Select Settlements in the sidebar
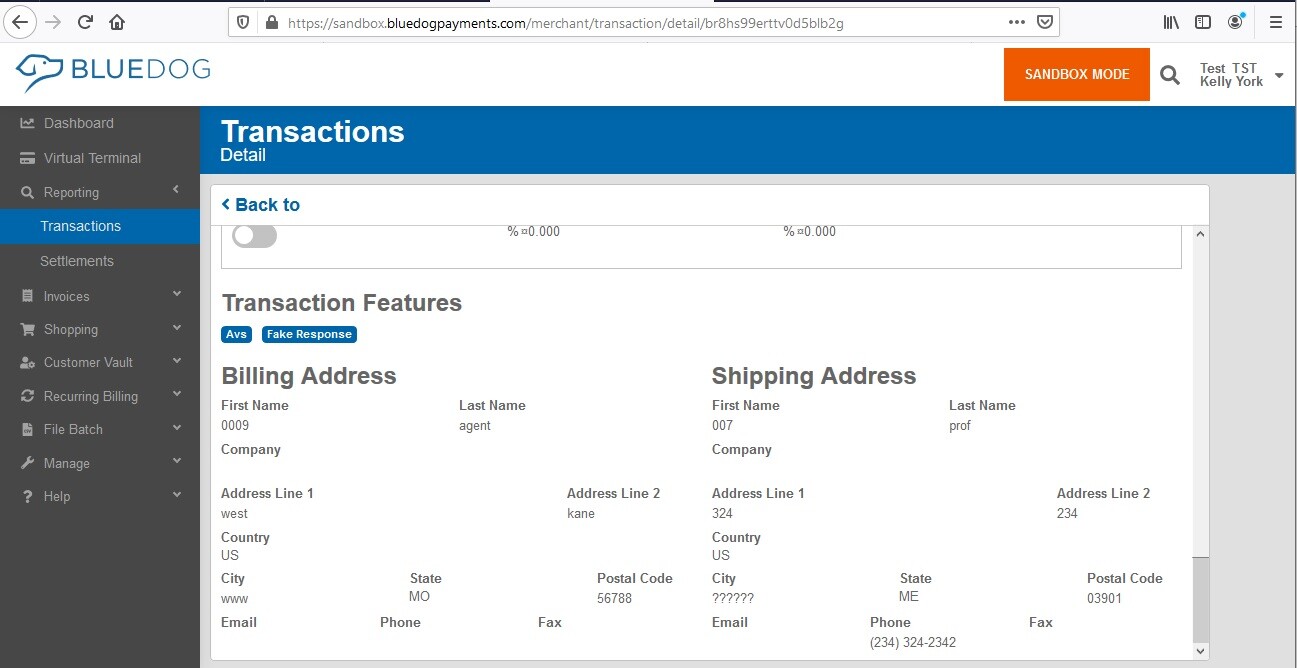 click(x=77, y=261)
